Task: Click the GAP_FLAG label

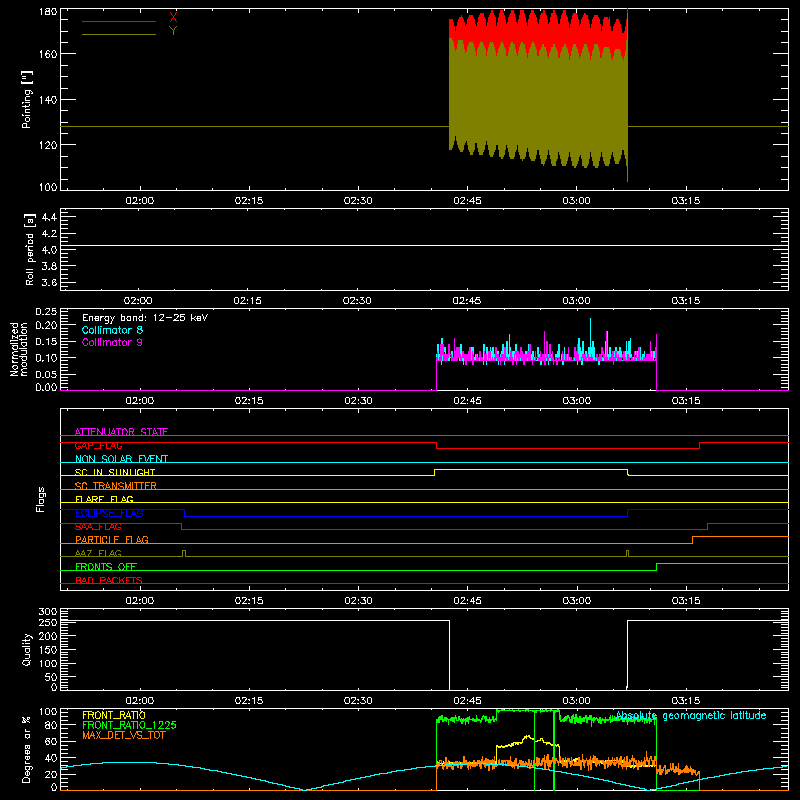Action: pos(98,445)
